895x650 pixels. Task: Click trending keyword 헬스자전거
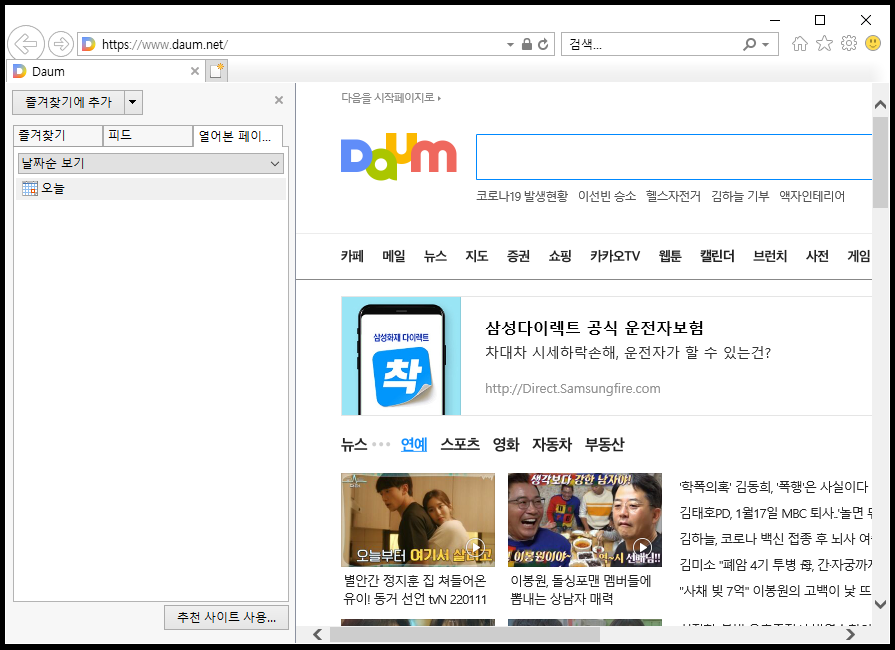click(x=673, y=196)
